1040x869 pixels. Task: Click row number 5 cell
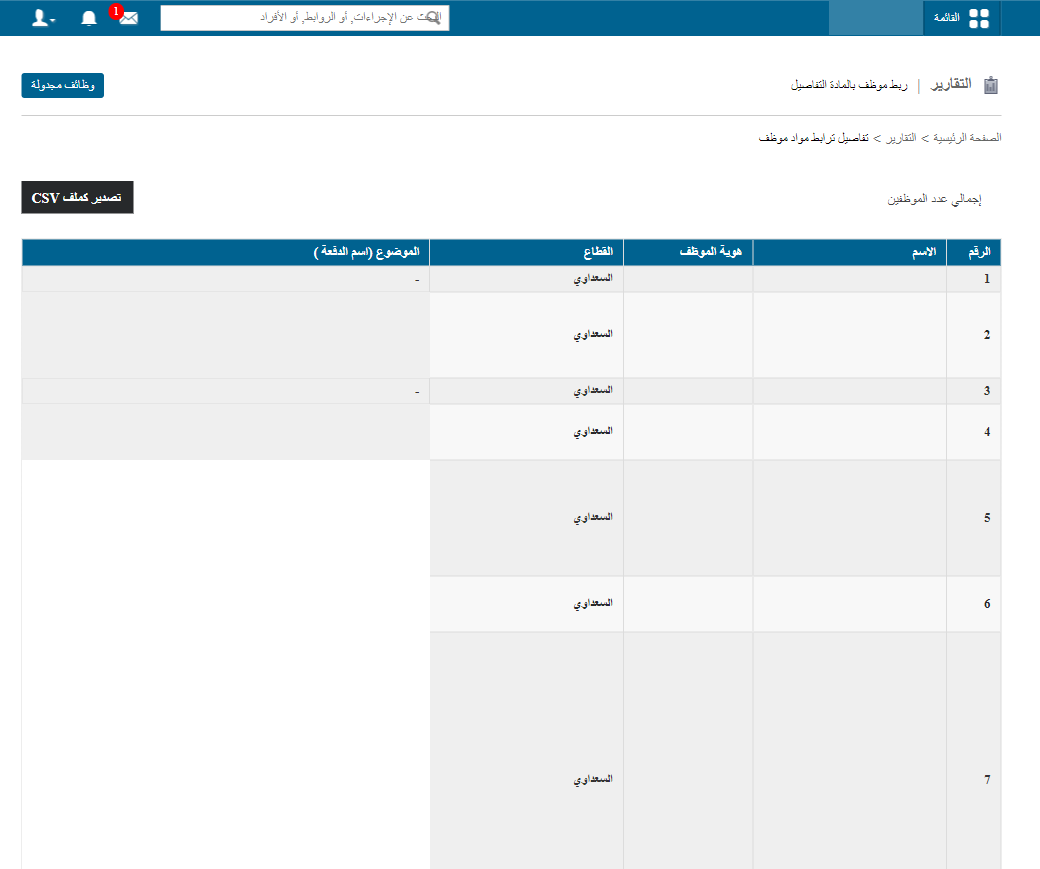pos(974,518)
